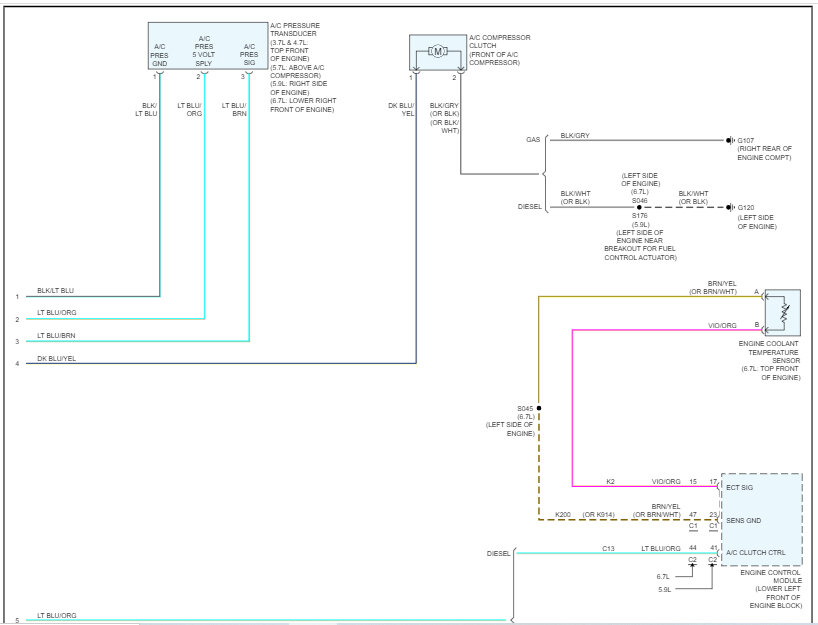The height and width of the screenshot is (625, 818).
Task: Click the A/C CLUTCH CTRL pin label
Action: [x=755, y=552]
